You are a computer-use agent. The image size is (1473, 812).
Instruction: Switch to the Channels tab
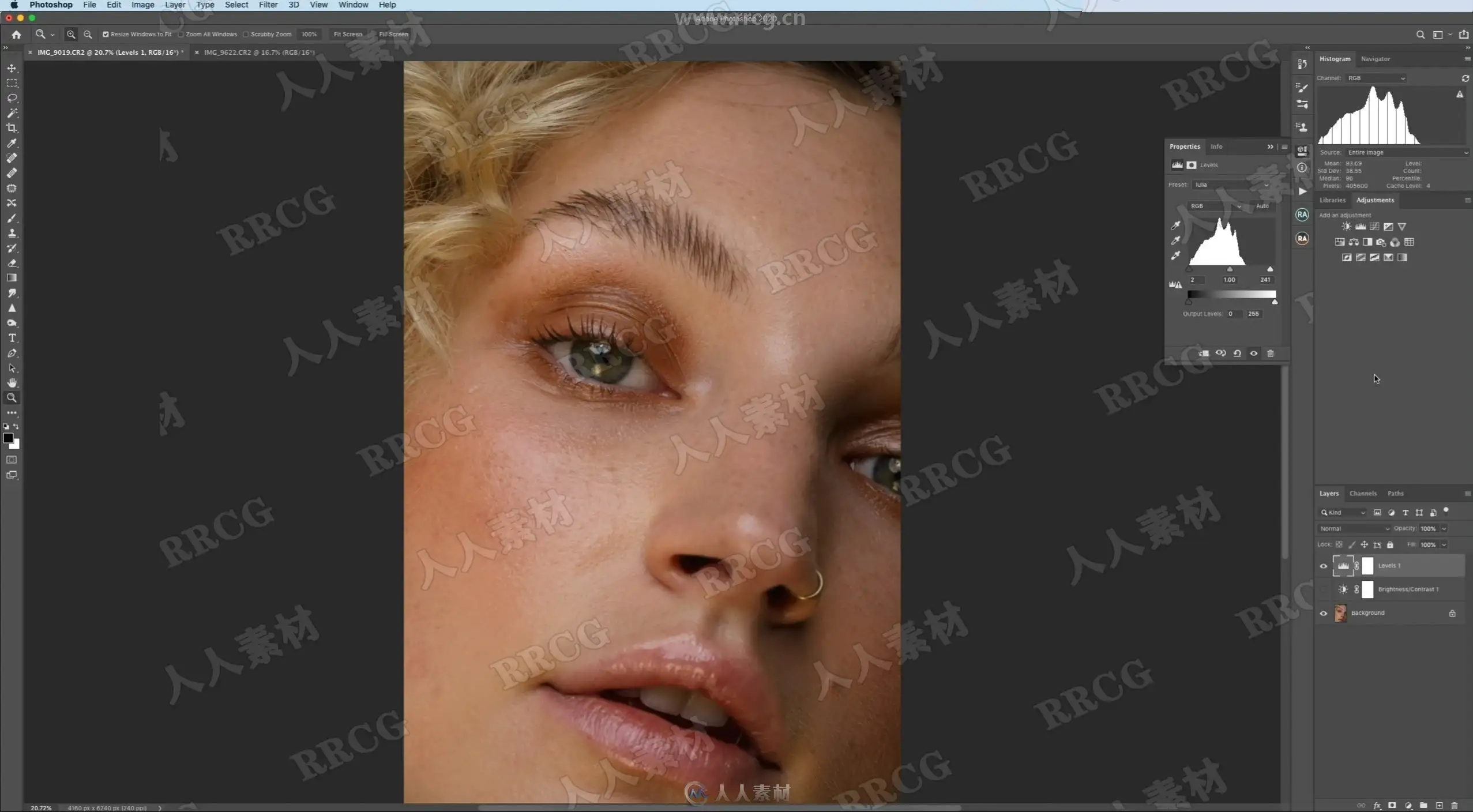click(x=1362, y=493)
